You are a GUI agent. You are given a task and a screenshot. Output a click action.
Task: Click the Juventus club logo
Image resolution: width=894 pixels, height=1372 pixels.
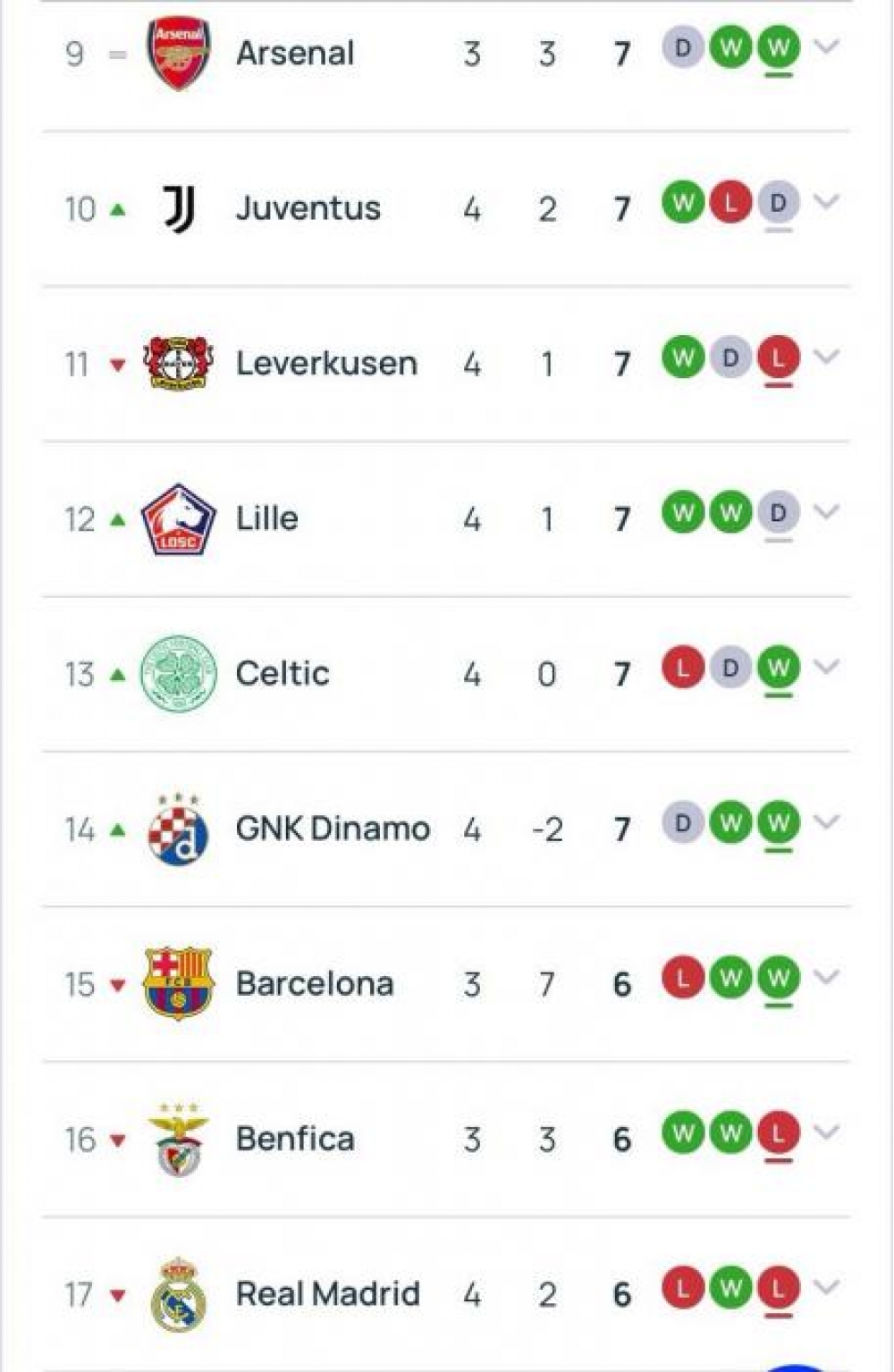coord(179,209)
